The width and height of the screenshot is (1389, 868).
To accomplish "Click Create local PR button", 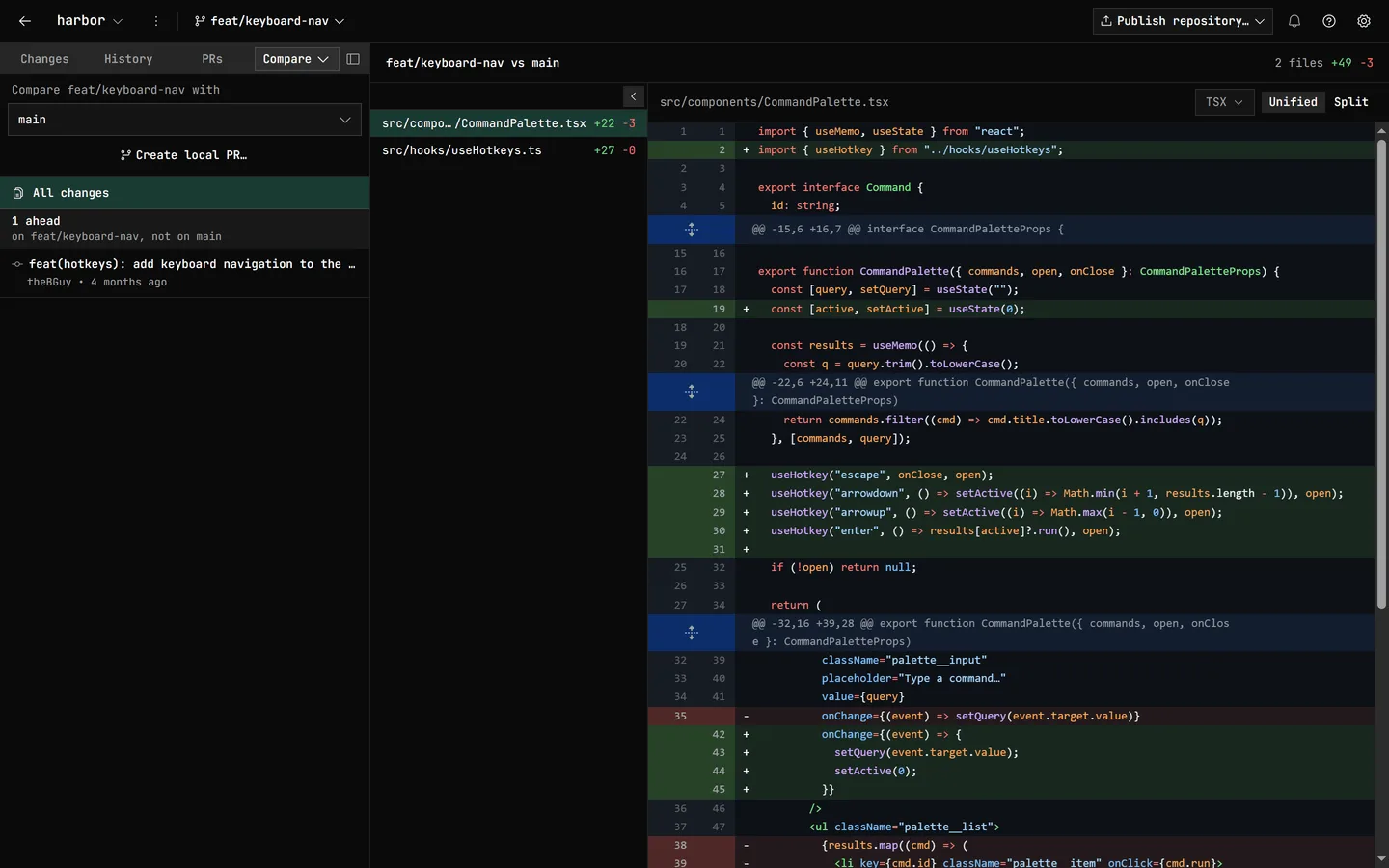I will coord(184,155).
